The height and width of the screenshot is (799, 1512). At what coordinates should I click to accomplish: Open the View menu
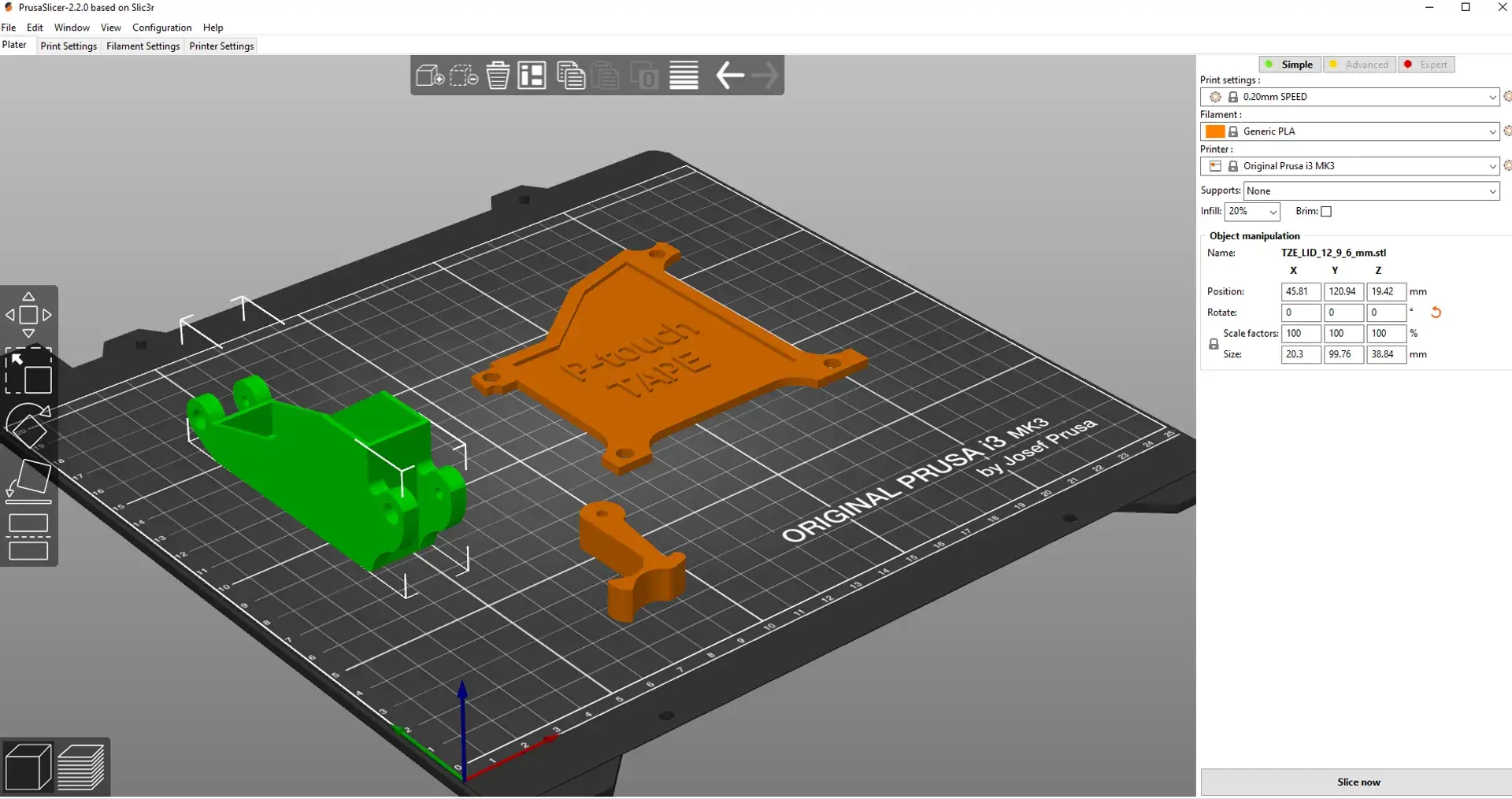point(111,28)
